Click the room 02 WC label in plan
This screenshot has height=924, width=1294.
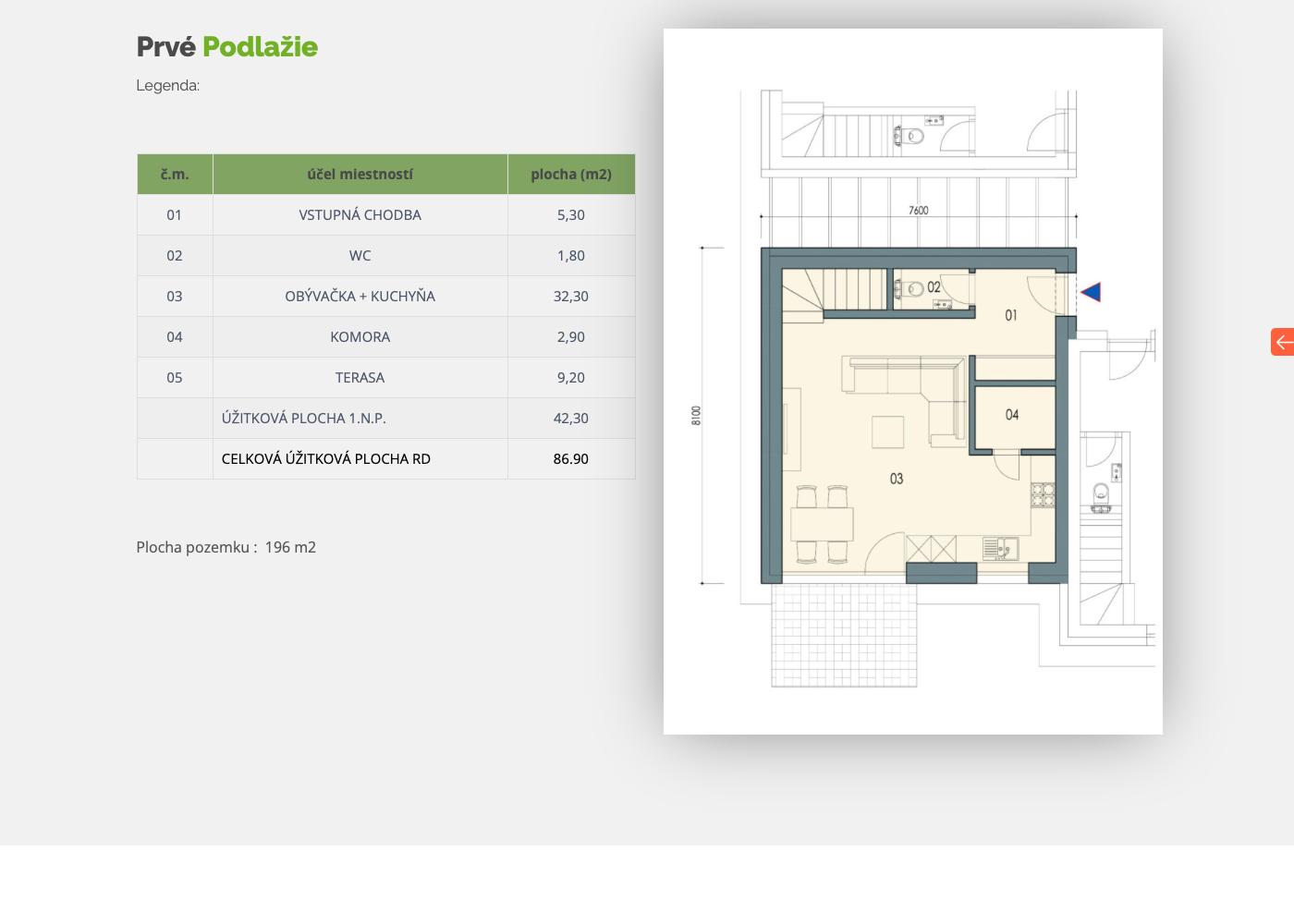934,287
